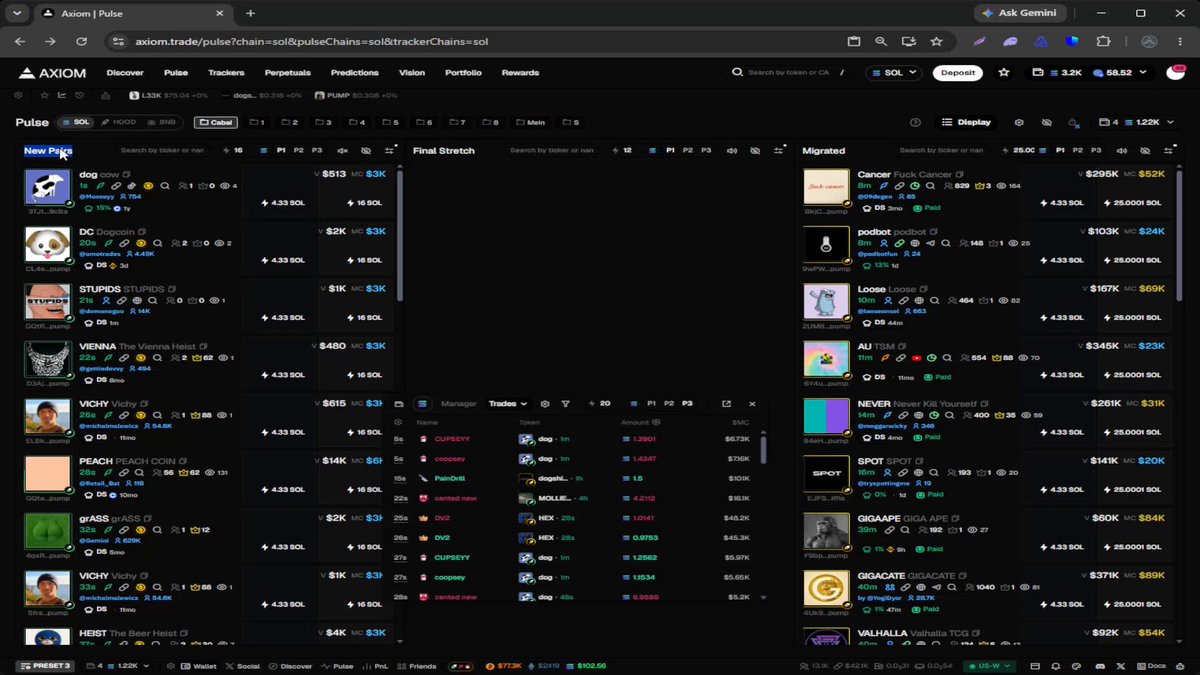The height and width of the screenshot is (675, 1200).
Task: Close the wallet tracker panel
Action: pos(752,404)
